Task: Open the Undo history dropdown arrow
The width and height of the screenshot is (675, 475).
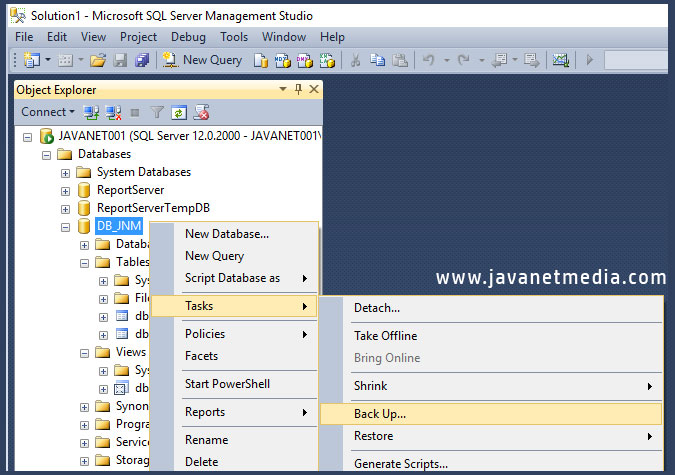Action: click(x=447, y=60)
